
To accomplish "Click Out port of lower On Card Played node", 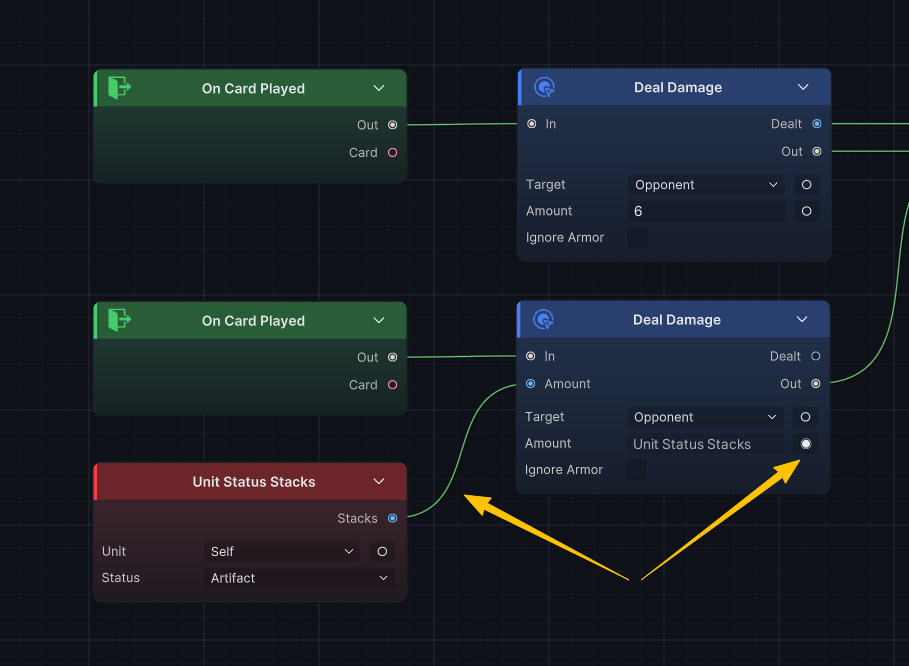I will coord(392,358).
